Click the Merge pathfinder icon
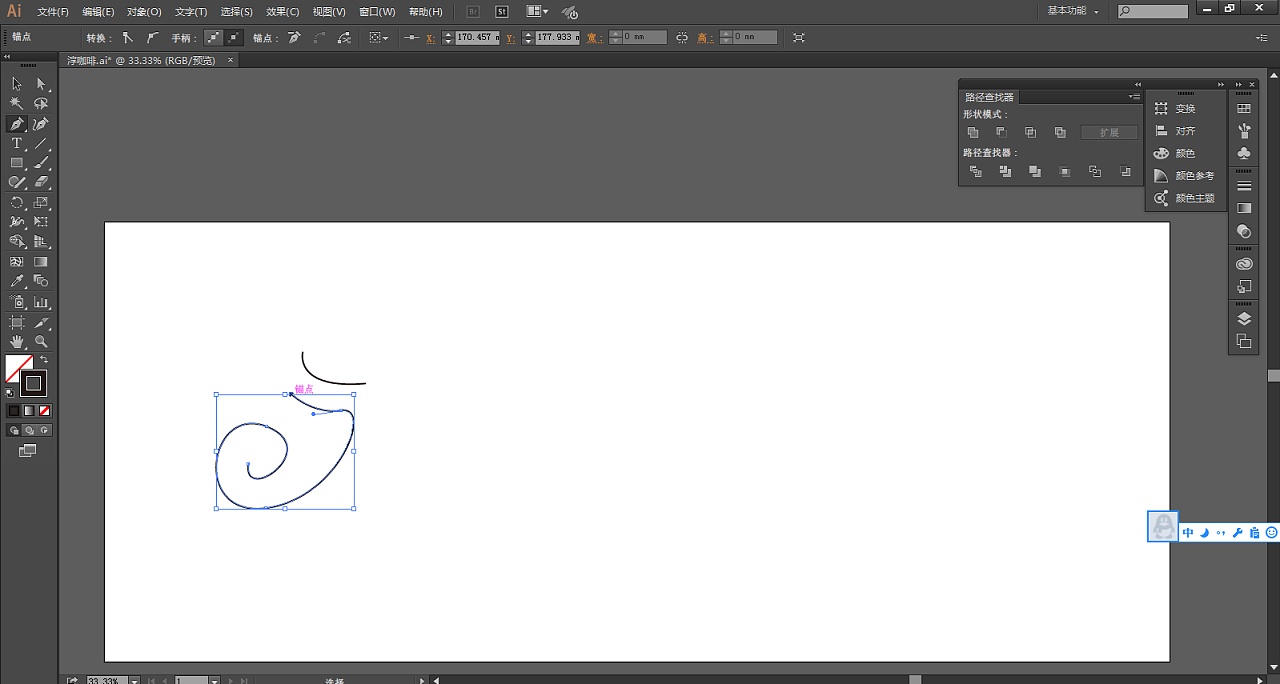The height and width of the screenshot is (684, 1280). coord(1035,172)
